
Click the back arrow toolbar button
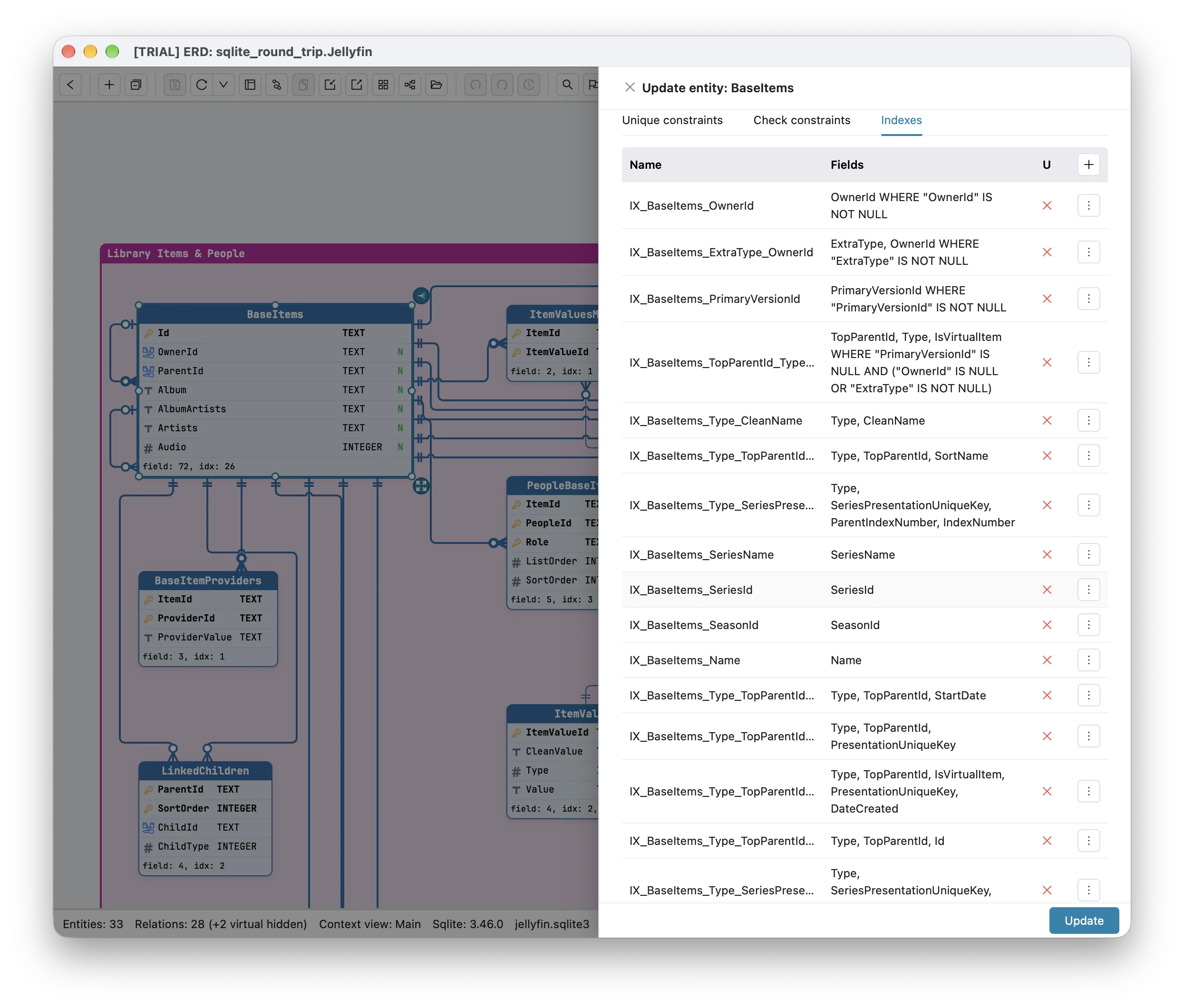tap(70, 85)
